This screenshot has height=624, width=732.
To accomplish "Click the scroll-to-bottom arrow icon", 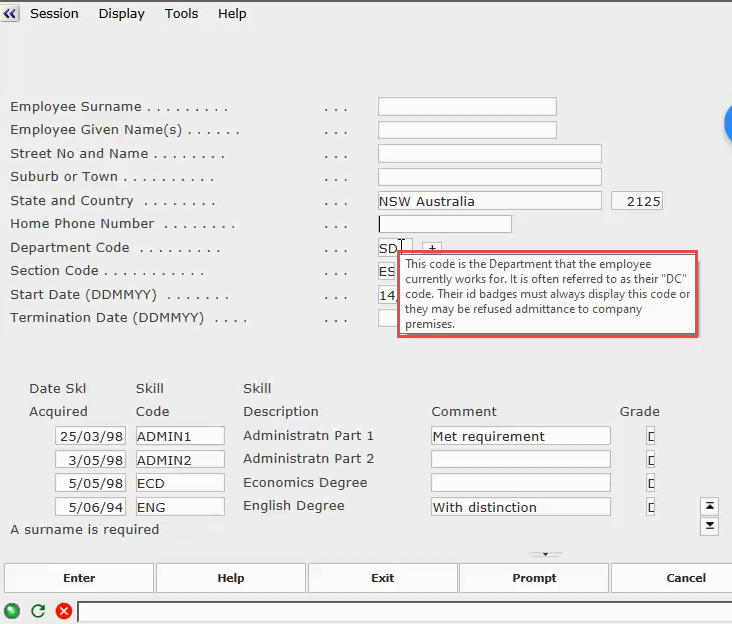I will point(710,526).
